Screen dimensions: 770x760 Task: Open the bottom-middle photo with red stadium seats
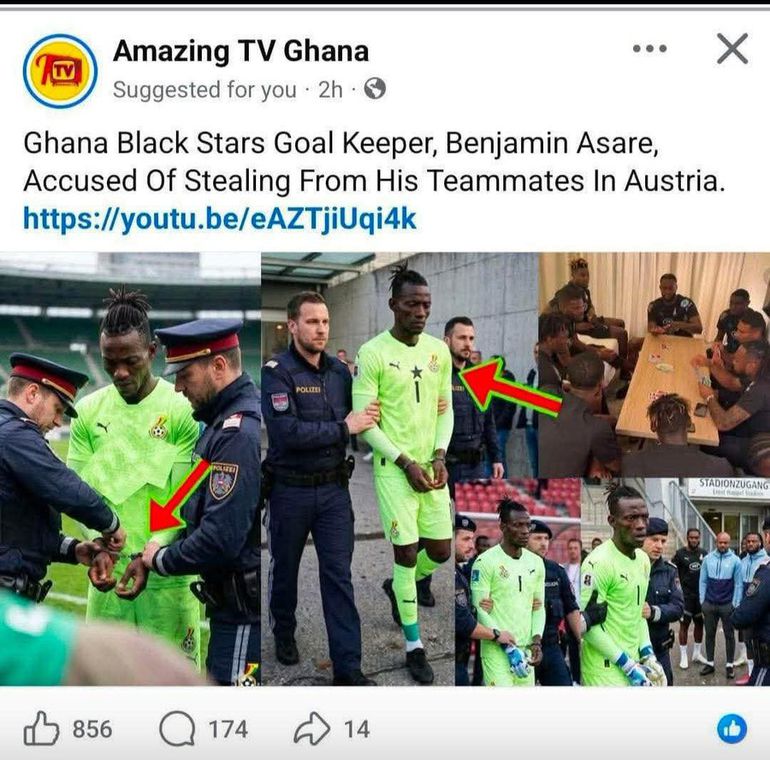click(518, 583)
